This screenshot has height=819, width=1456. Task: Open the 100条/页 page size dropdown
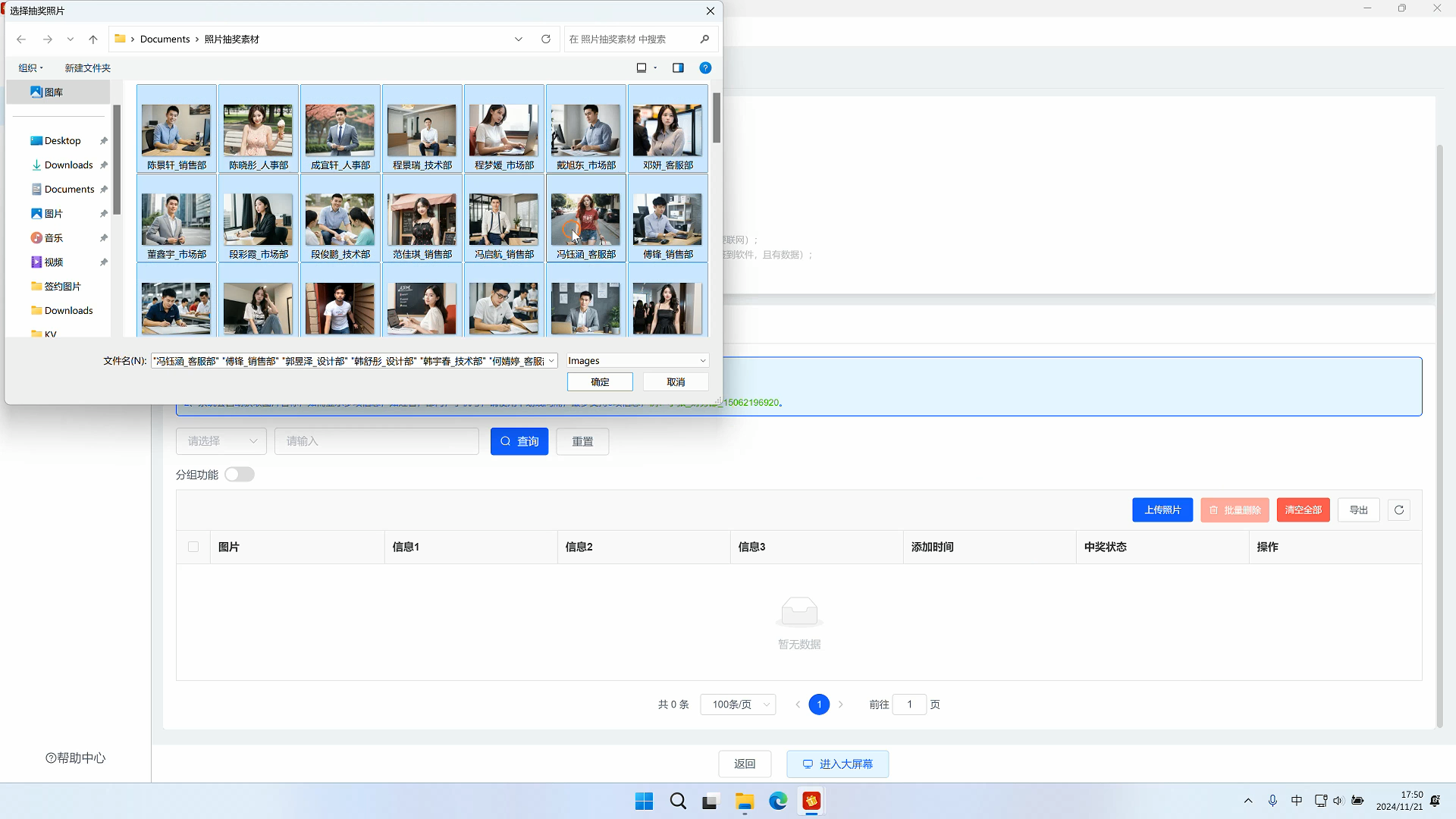click(738, 704)
